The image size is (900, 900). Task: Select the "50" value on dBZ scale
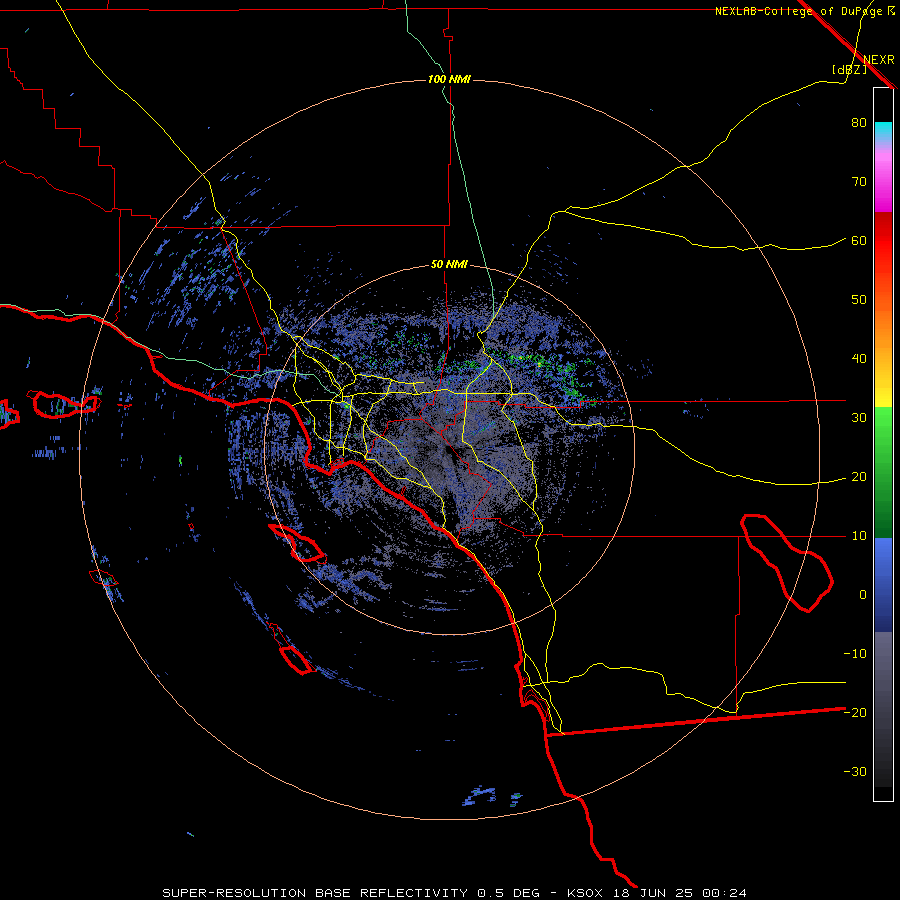(x=859, y=300)
